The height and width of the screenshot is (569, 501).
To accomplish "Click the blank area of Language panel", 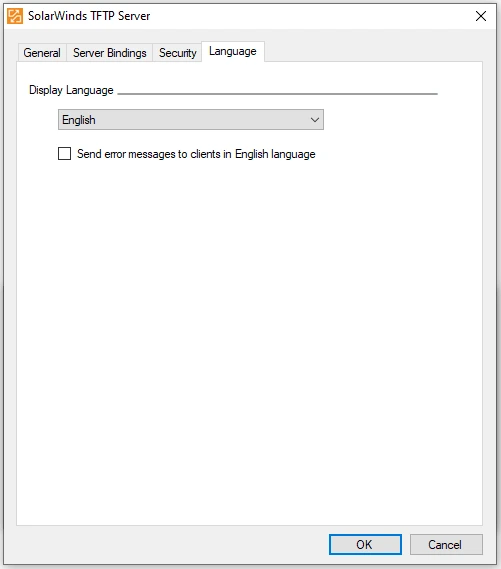I will [x=250, y=327].
